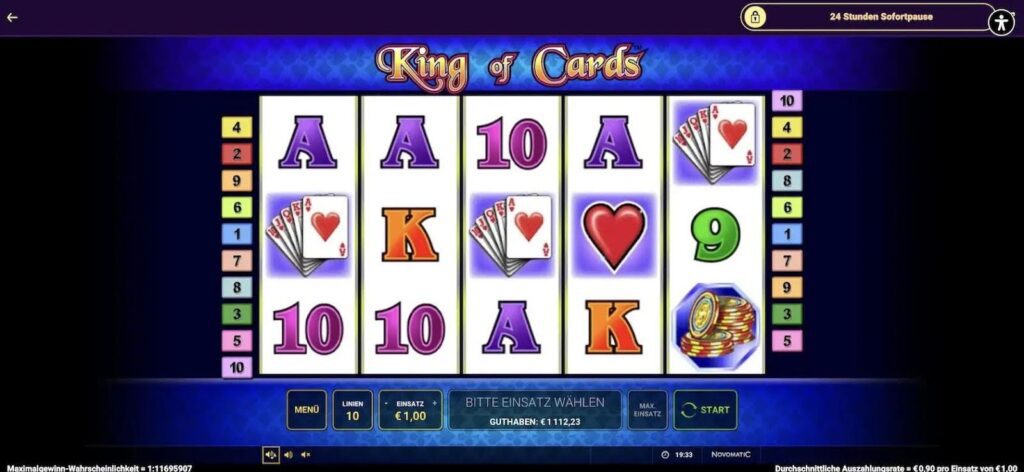
Task: Click the lock icon beside Sofortpause
Action: [755, 18]
